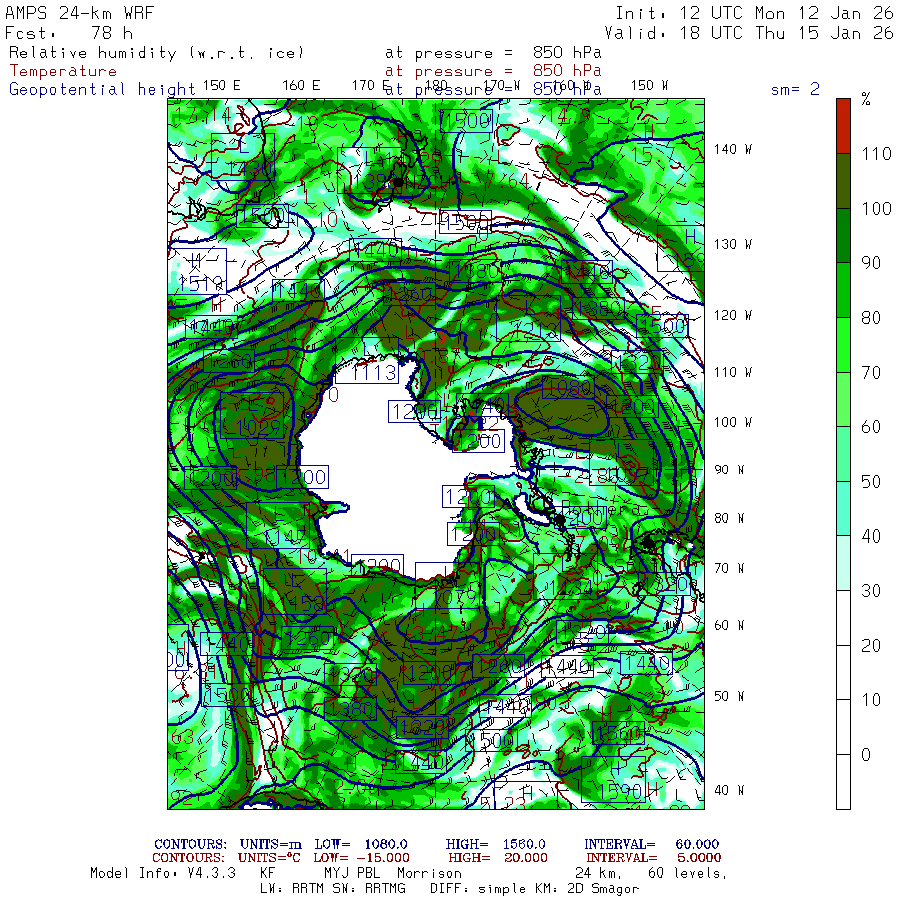900x900 pixels.
Task: Click the 'Init: 12 UTC Mon 12 Jan 26' line
Action: pos(754,13)
